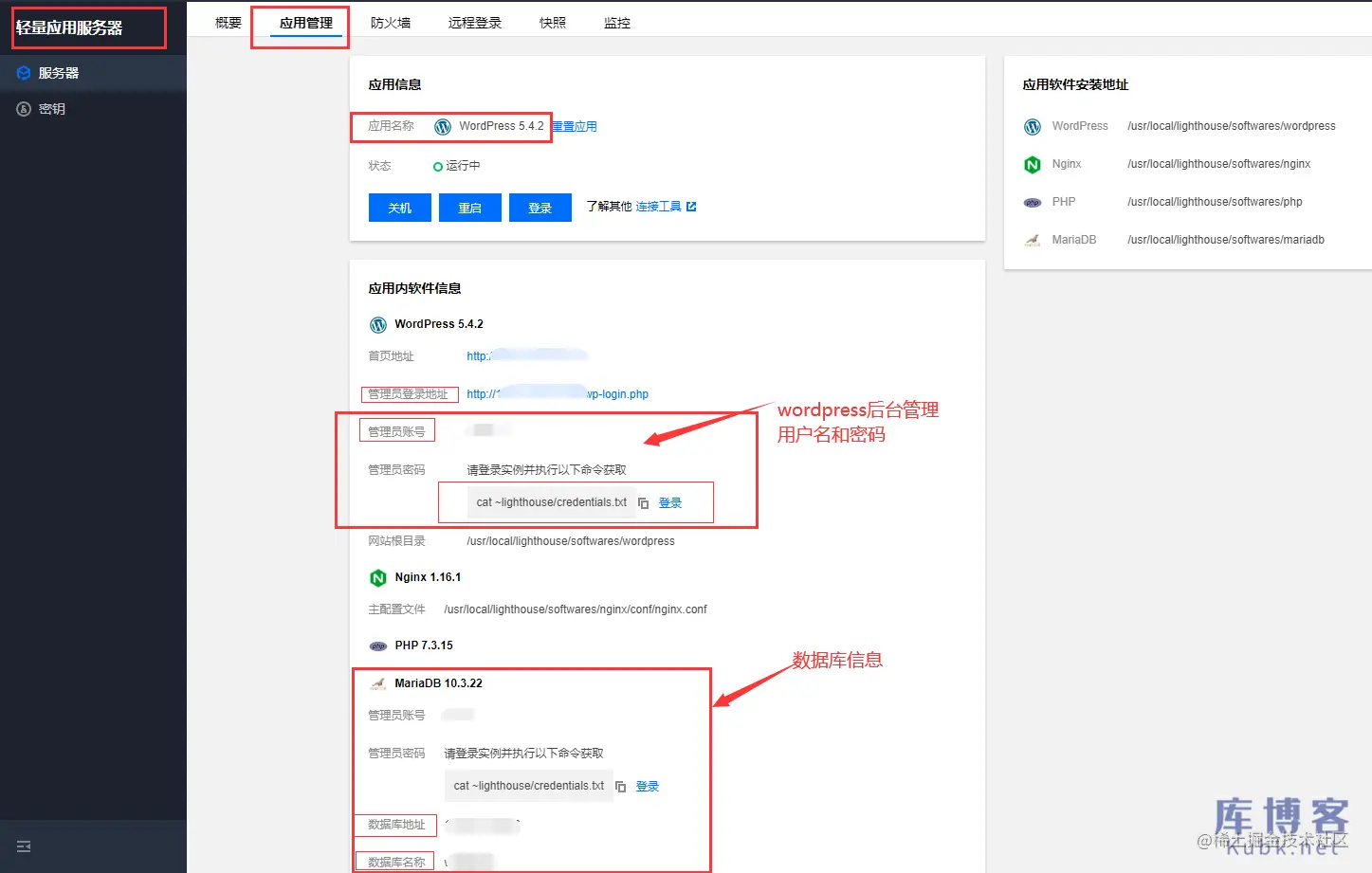Click the nginx.conf main config file path
The width and height of the screenshot is (1372, 873).
click(x=576, y=609)
